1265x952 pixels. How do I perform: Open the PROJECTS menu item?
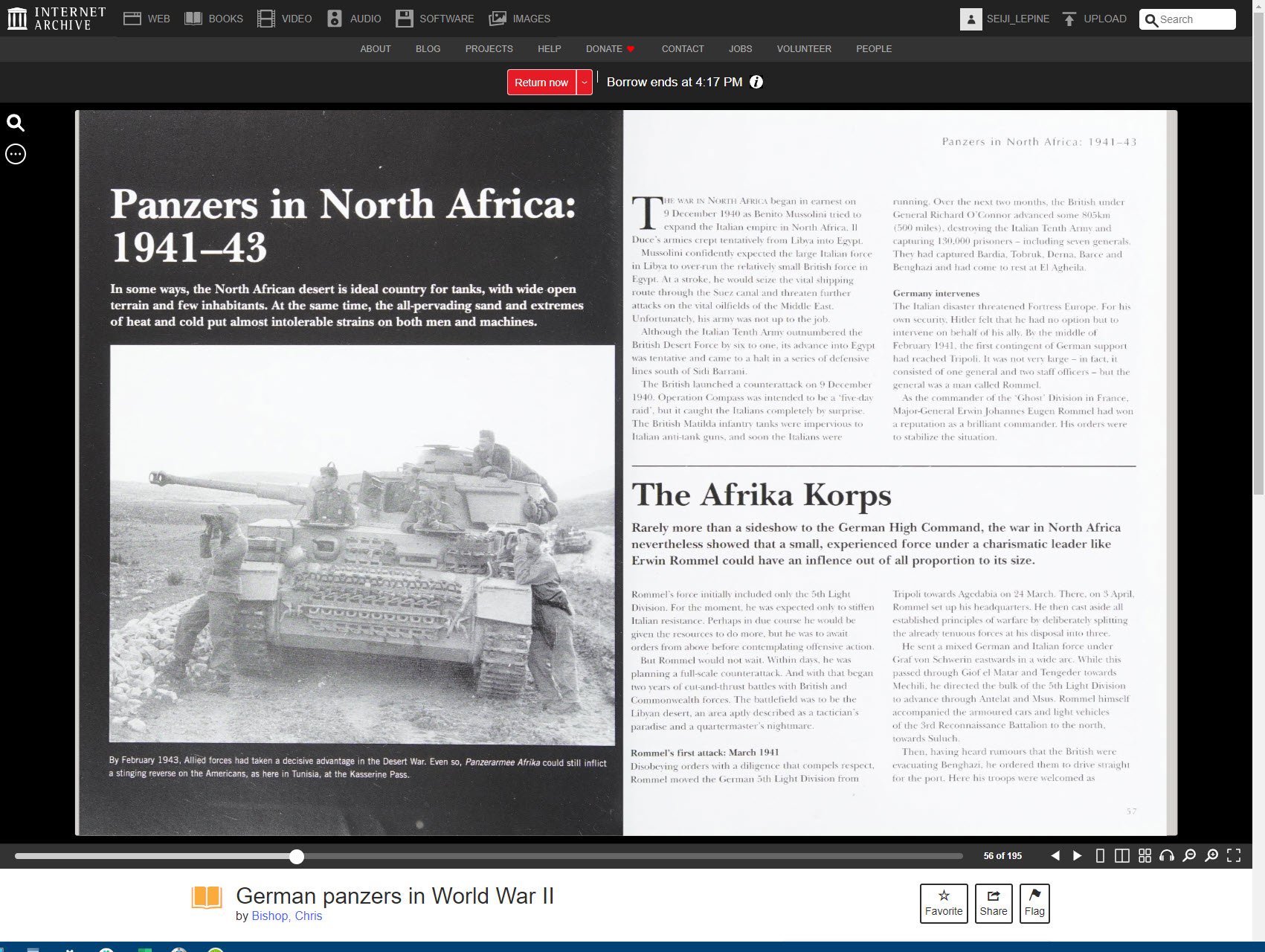click(489, 49)
